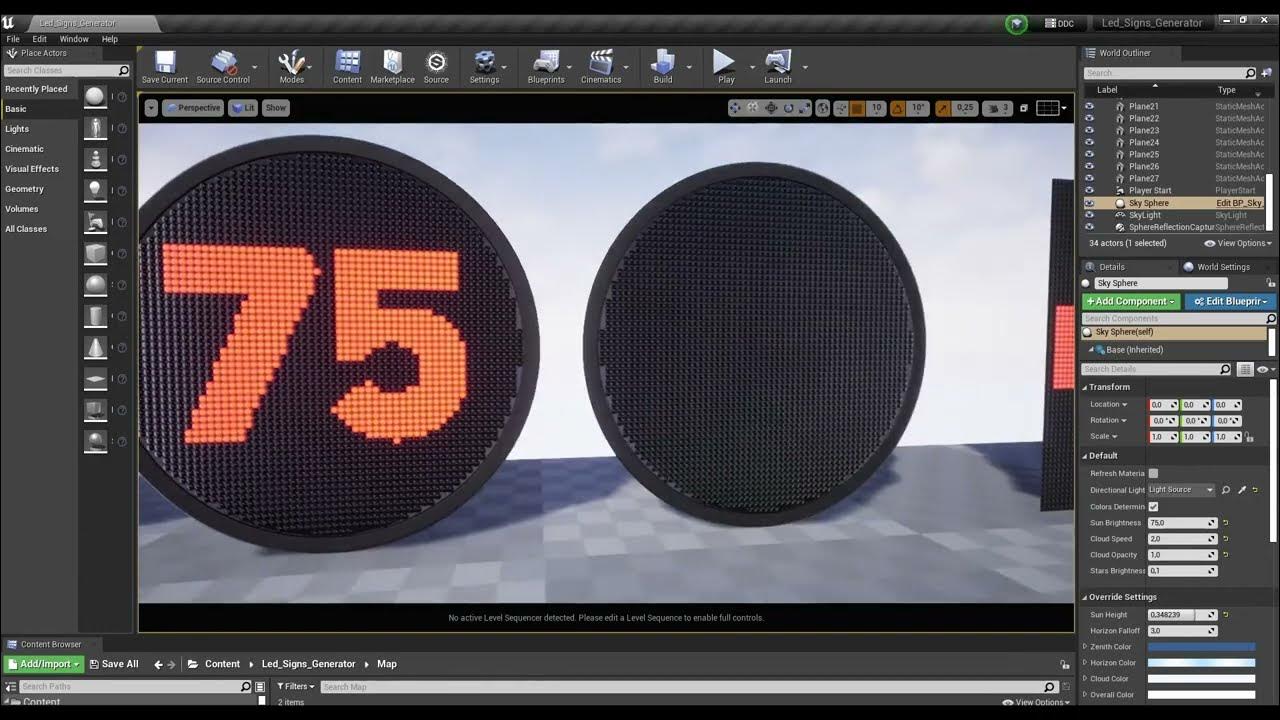Click the Cloud Color swatch

[x=1201, y=679]
